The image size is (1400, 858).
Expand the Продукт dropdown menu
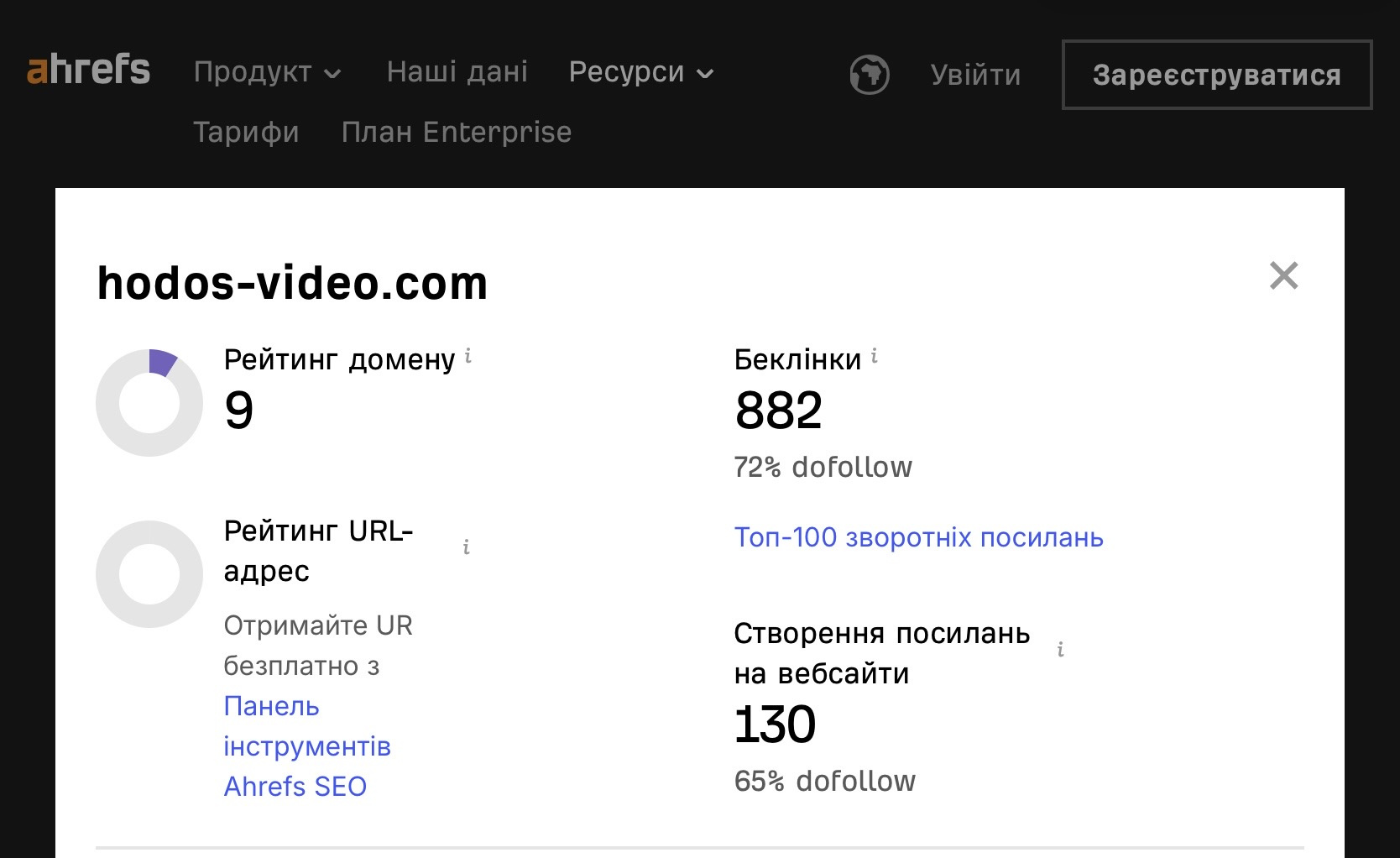click(x=267, y=73)
